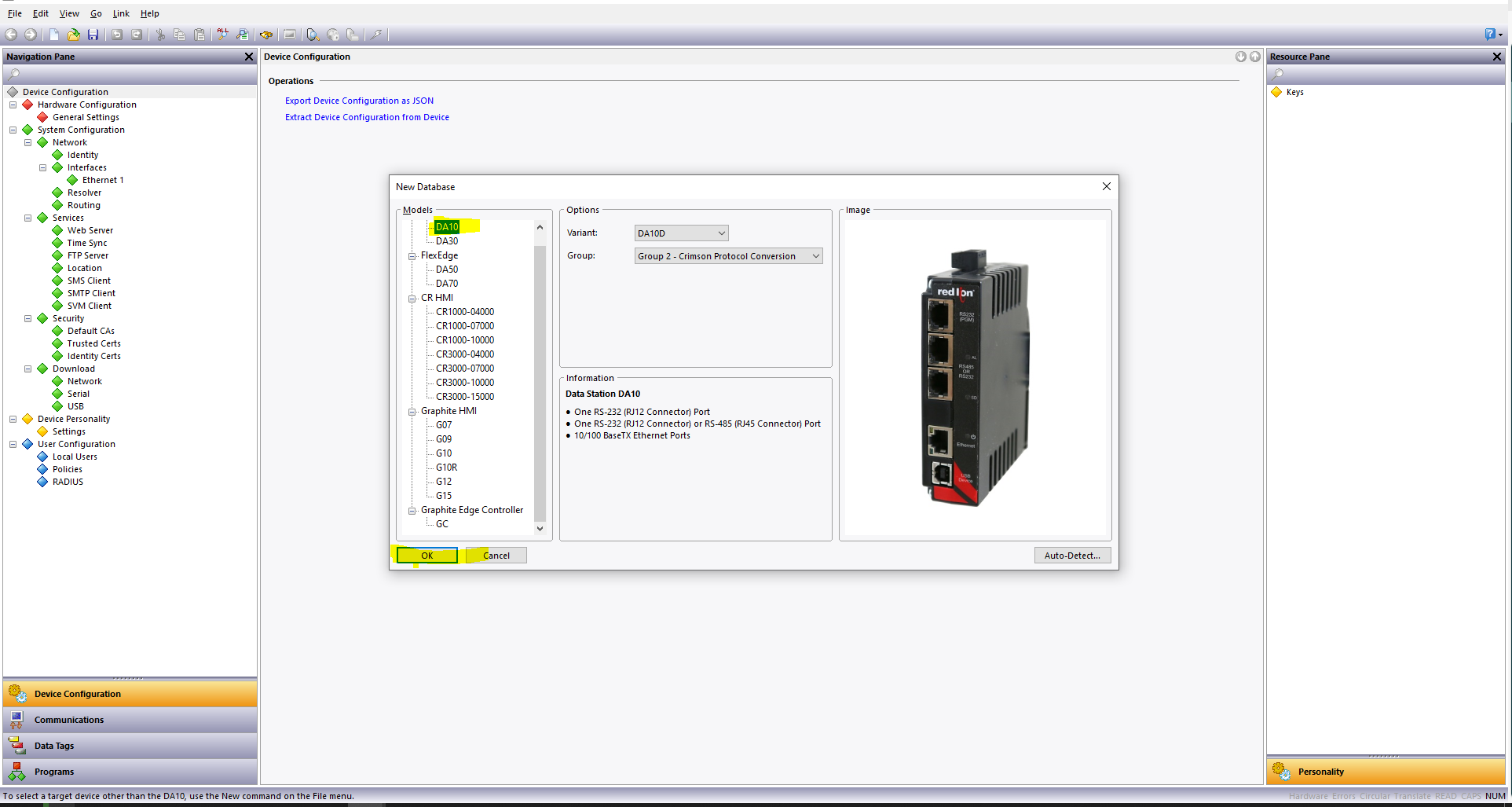1512x807 pixels.
Task: Collapse the System Configuration tree node
Action: click(13, 130)
